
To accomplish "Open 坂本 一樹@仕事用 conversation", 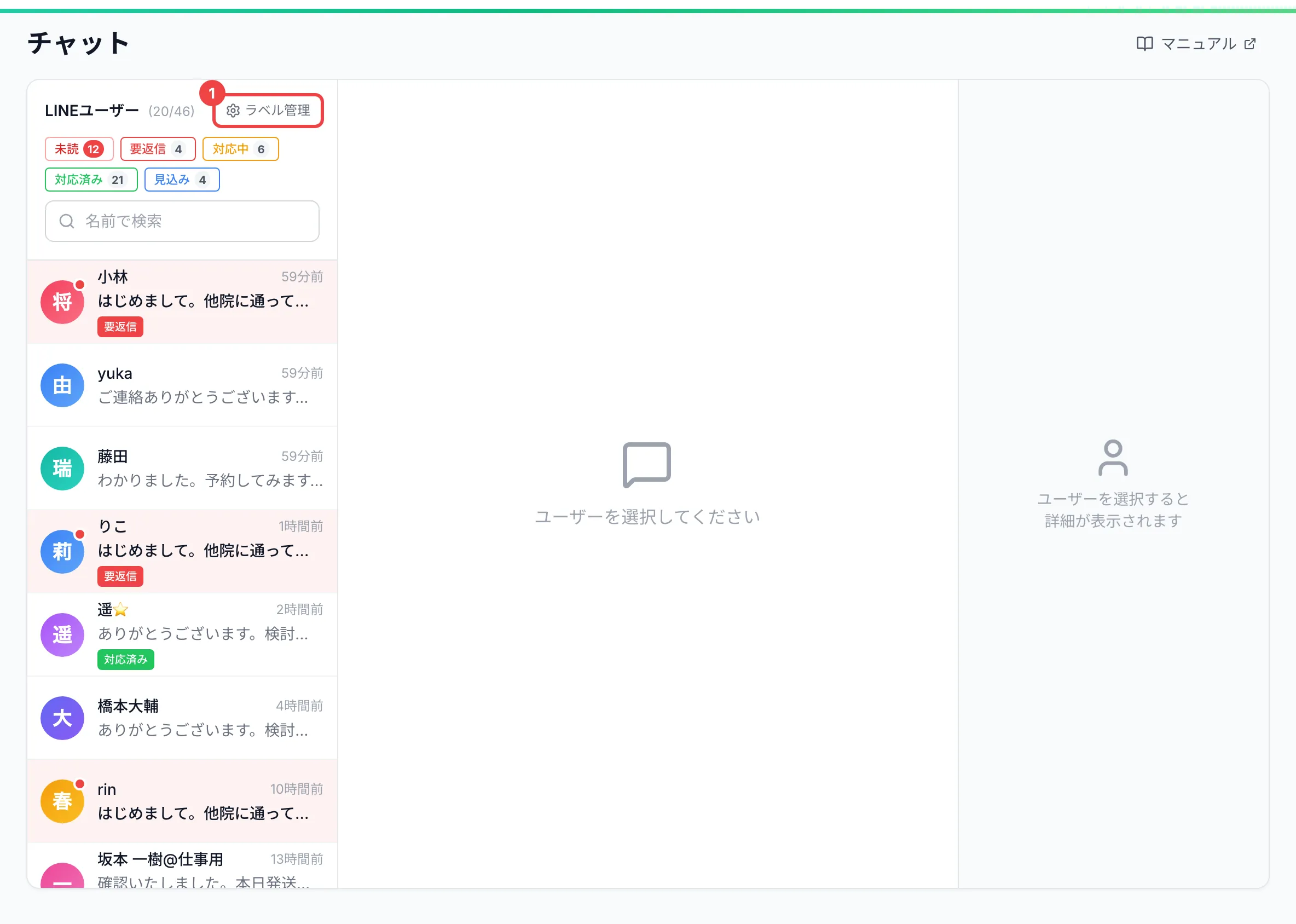I will [182, 865].
